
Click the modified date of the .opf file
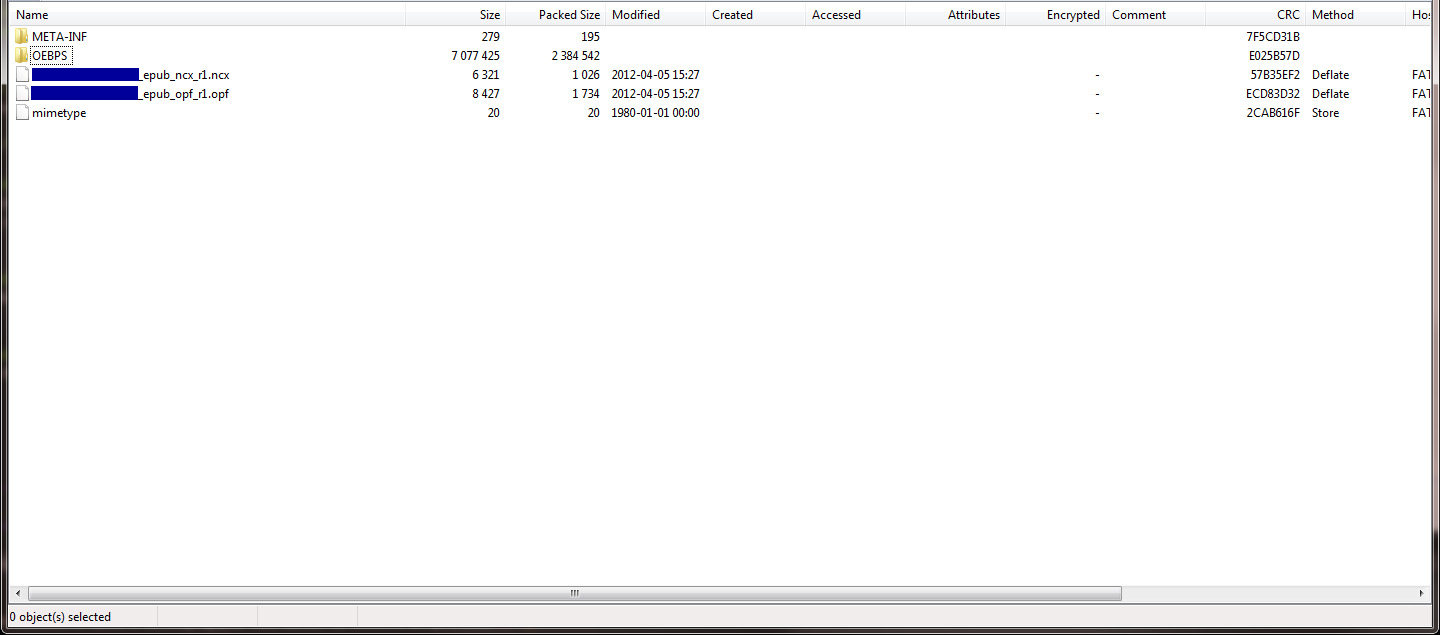pyautogui.click(x=656, y=94)
